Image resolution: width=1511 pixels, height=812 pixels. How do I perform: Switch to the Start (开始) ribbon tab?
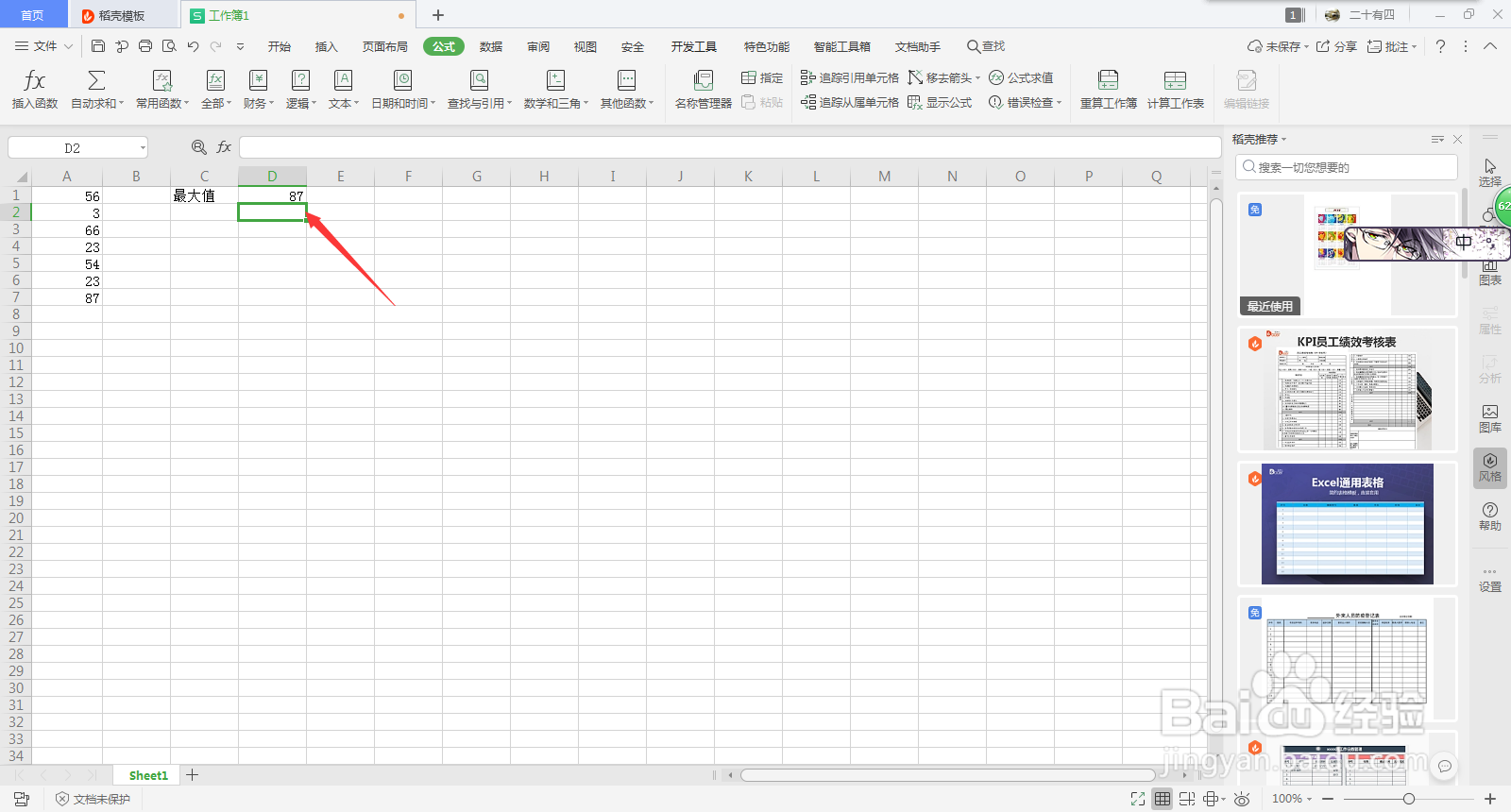click(x=279, y=46)
